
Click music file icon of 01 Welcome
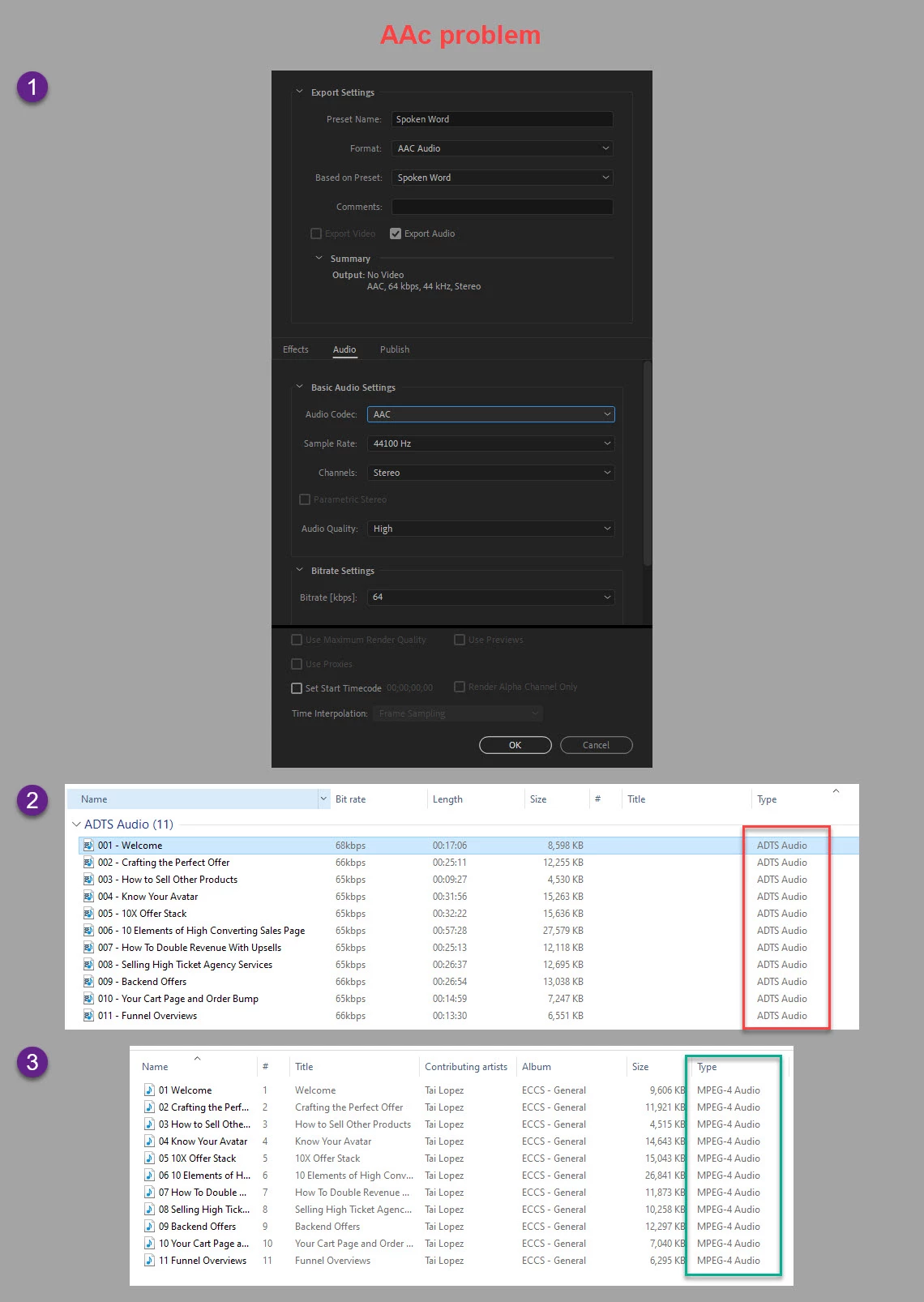[x=149, y=1090]
